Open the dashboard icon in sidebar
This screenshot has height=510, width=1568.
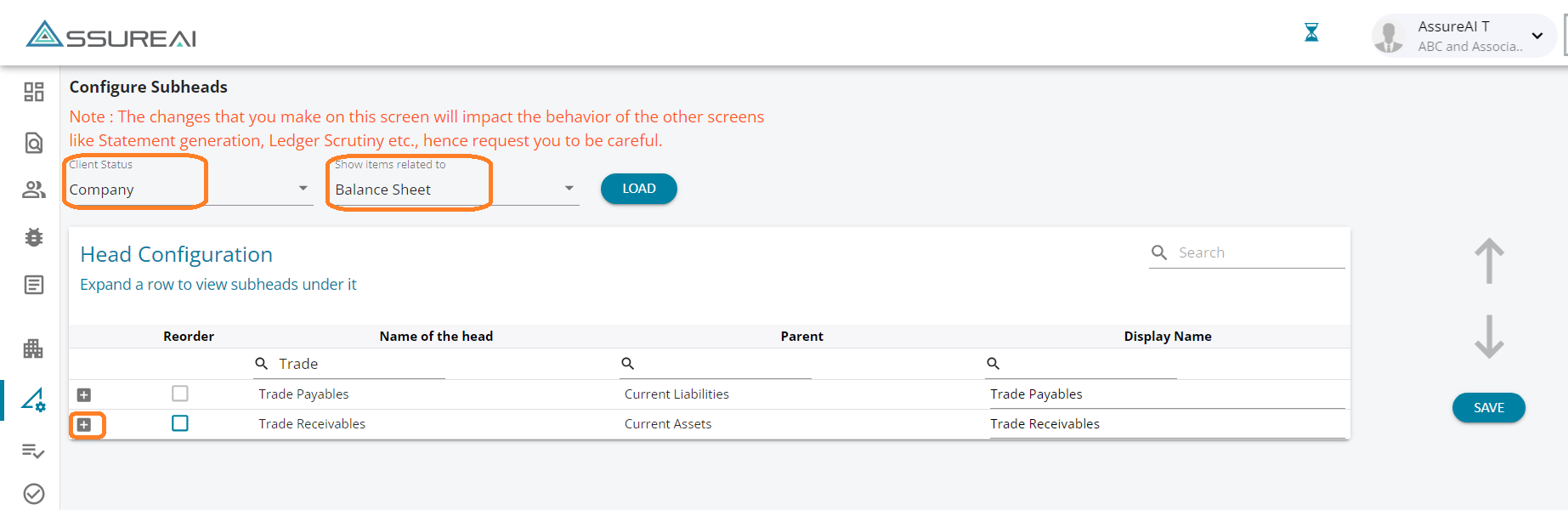[34, 92]
